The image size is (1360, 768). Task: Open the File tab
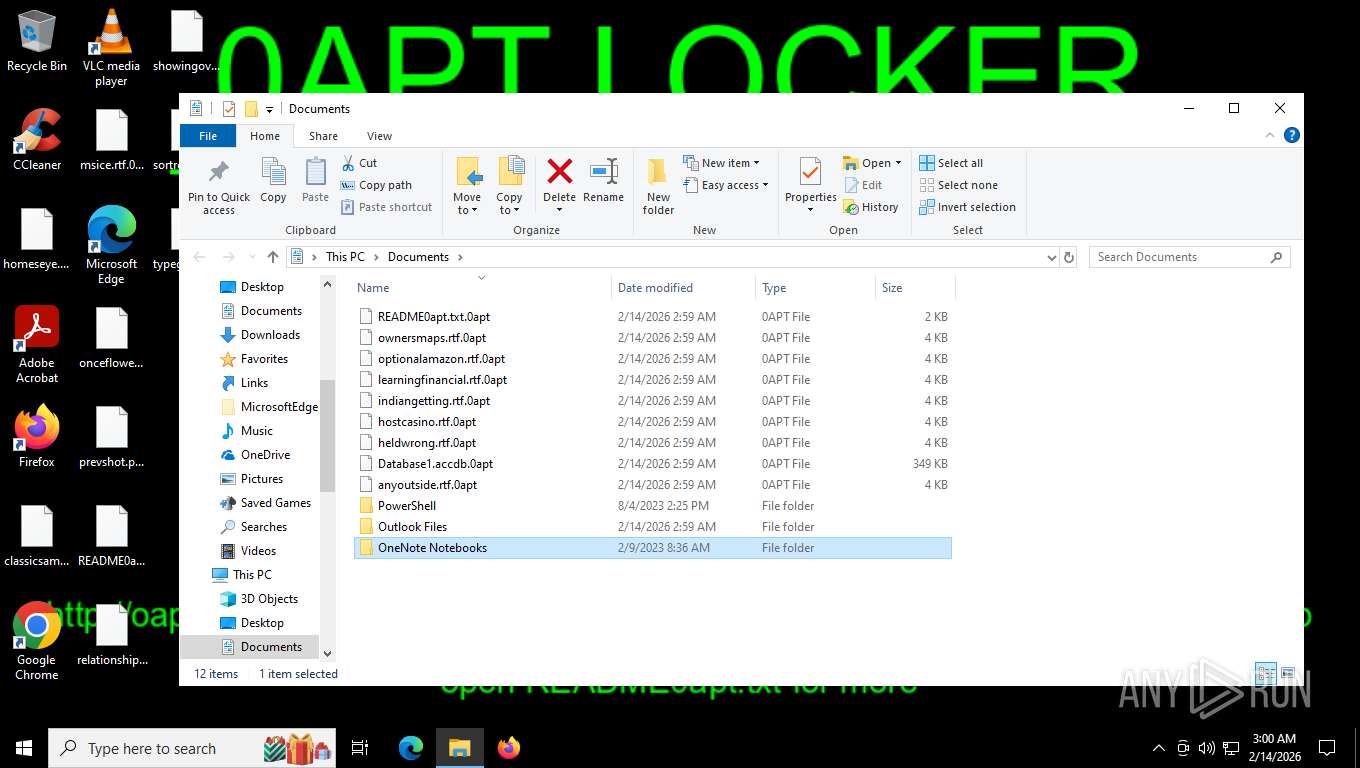point(208,136)
